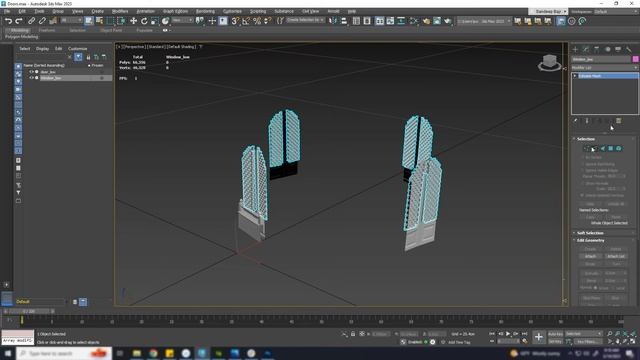The height and width of the screenshot is (360, 640).
Task: Open the Modifier List dropdown
Action: tap(604, 67)
